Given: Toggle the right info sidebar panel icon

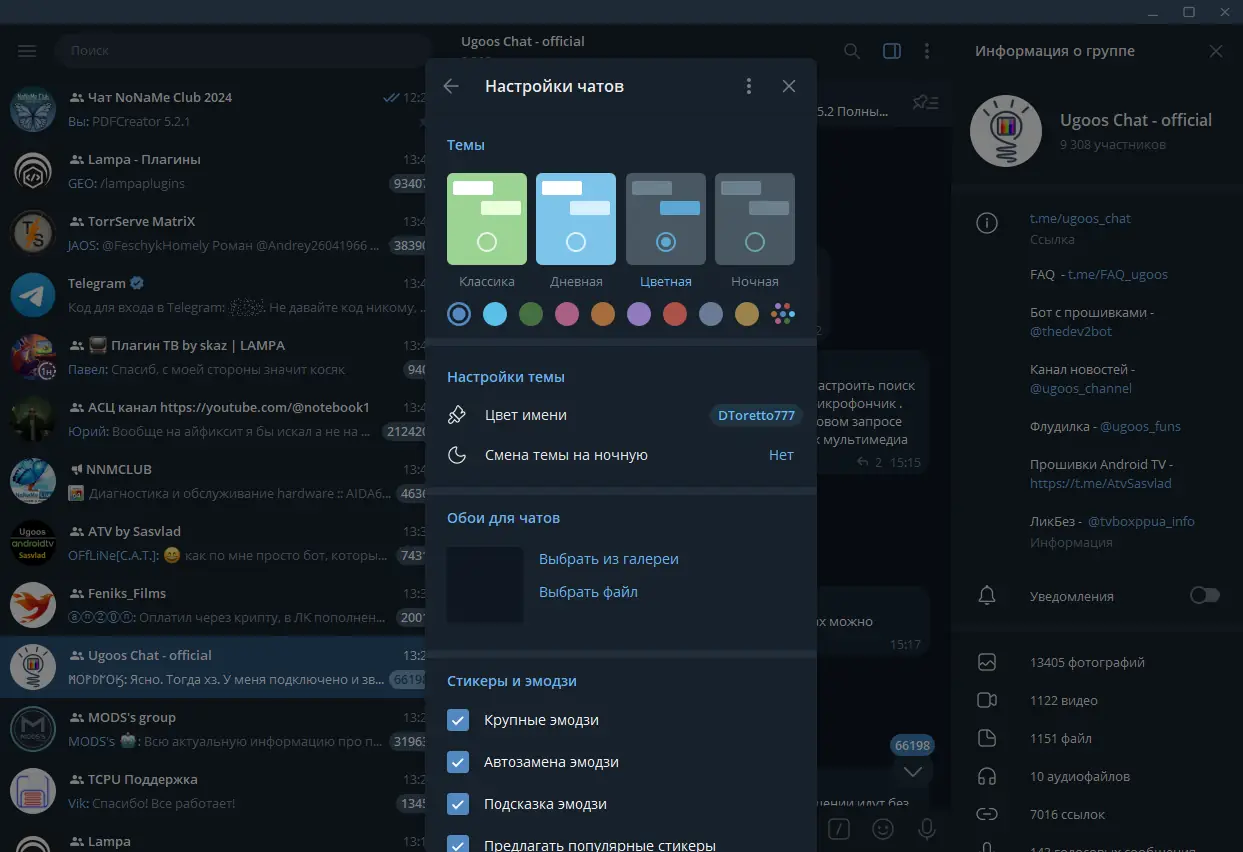Looking at the screenshot, I should pyautogui.click(x=892, y=51).
